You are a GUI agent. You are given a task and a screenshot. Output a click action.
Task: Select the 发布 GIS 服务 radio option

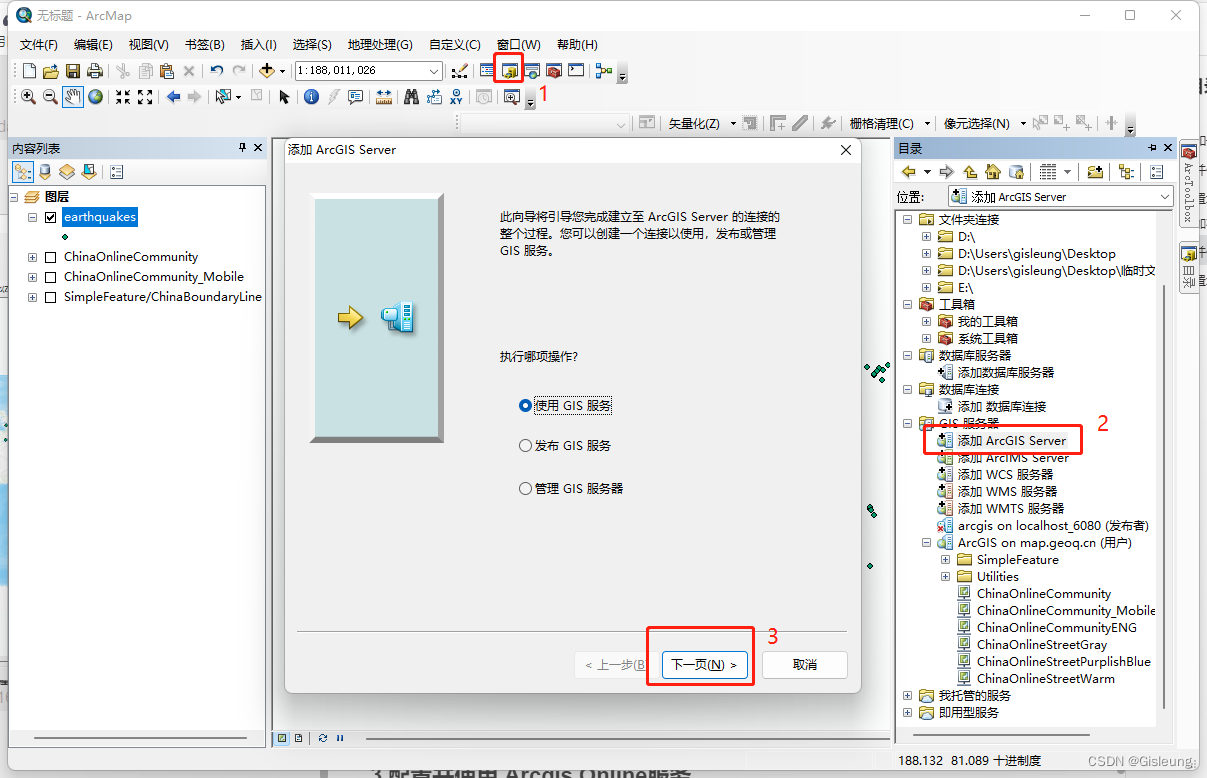click(x=525, y=446)
